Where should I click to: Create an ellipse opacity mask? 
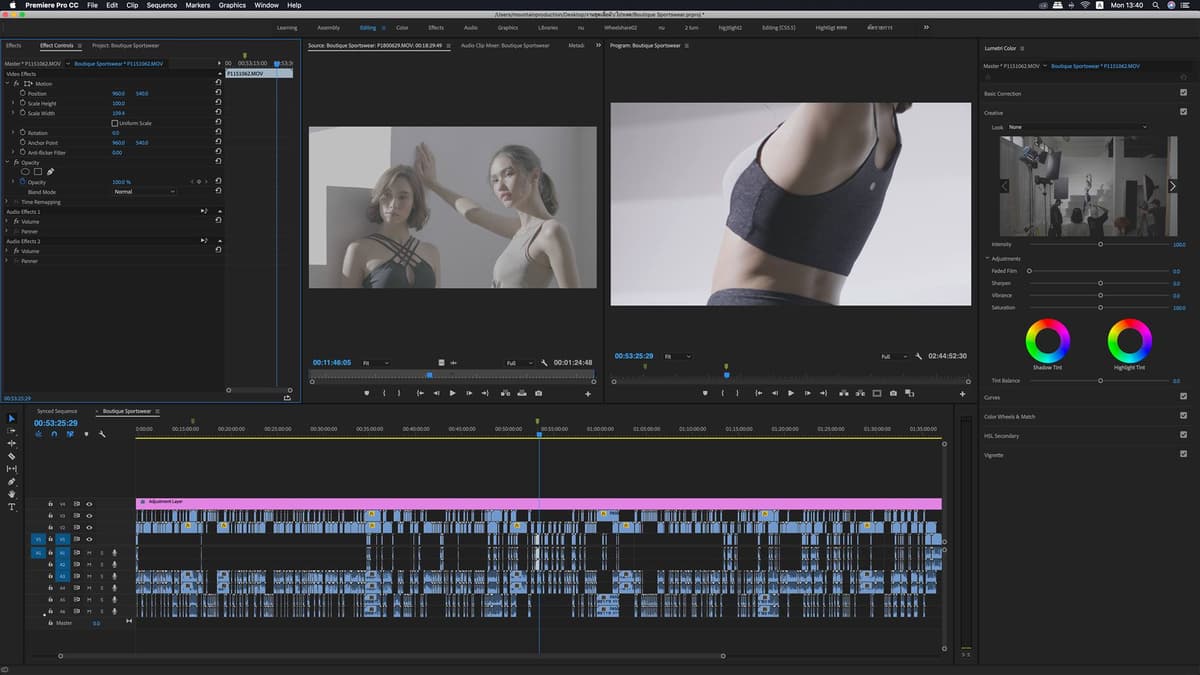click(x=26, y=171)
